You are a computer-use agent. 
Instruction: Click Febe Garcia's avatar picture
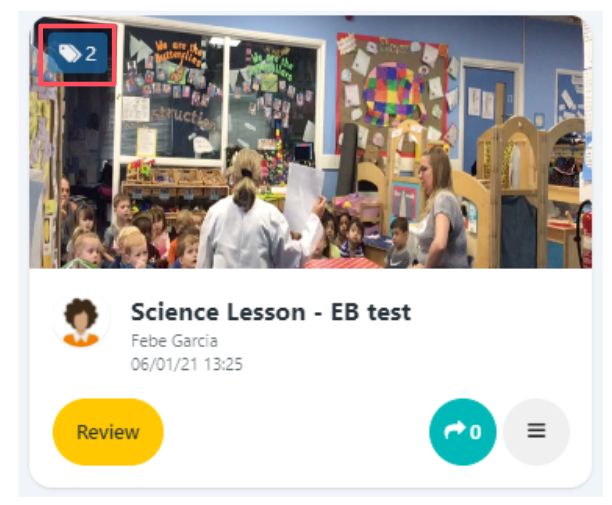[x=81, y=321]
